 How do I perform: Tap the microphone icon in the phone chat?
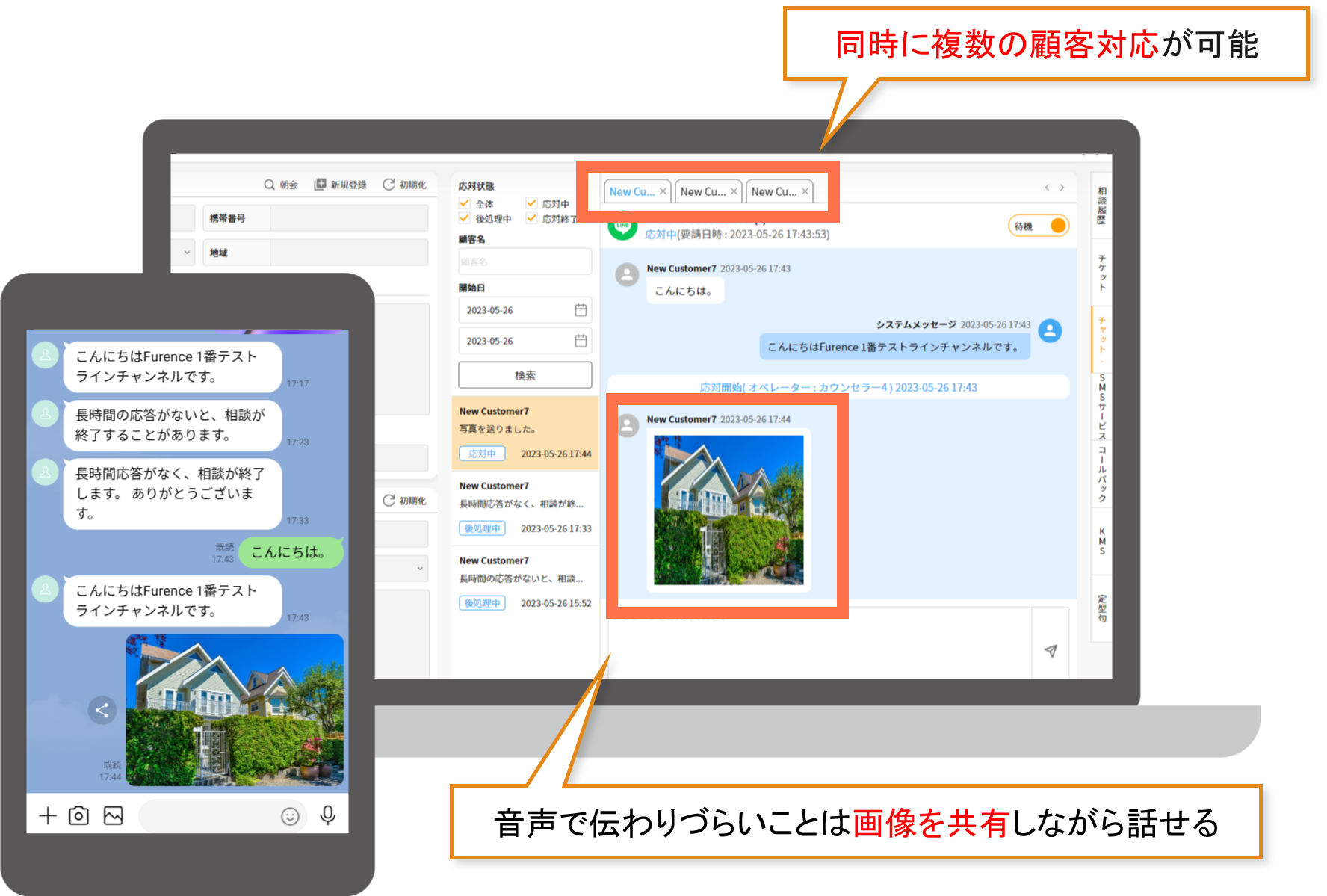[327, 815]
